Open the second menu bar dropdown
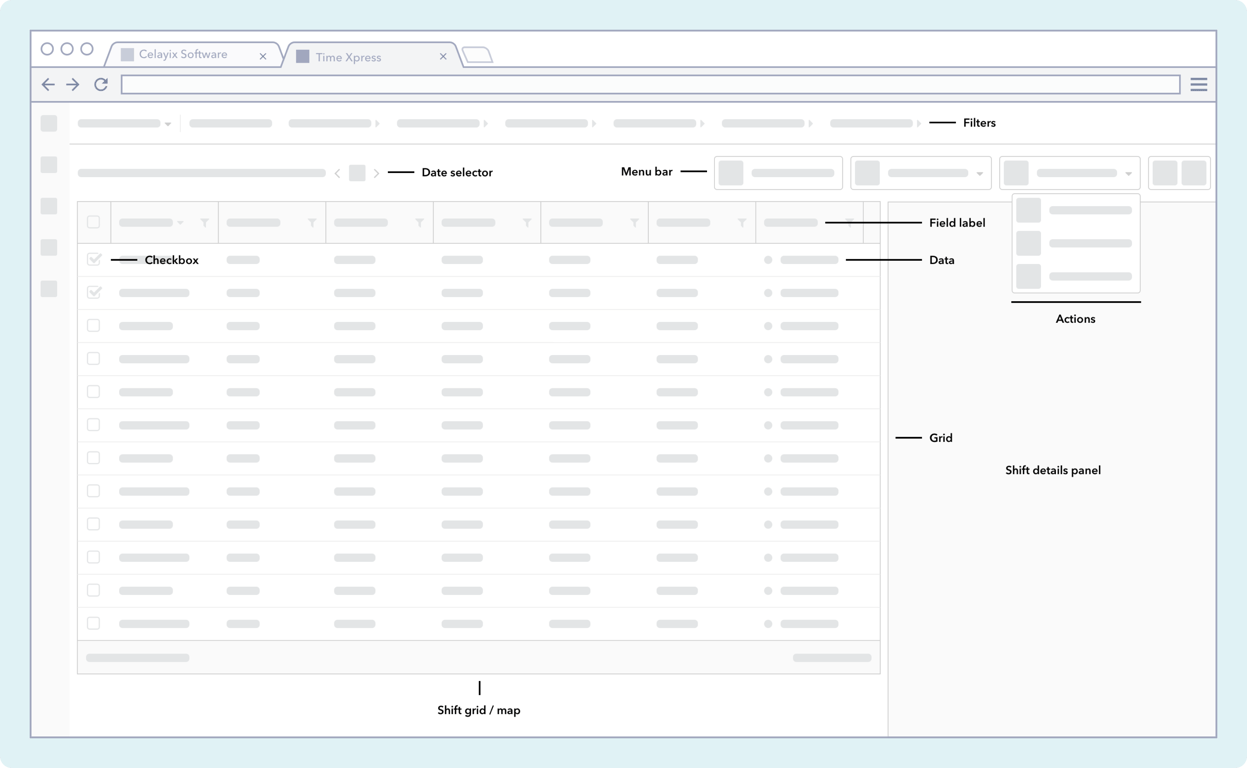The height and width of the screenshot is (768, 1247). point(921,173)
